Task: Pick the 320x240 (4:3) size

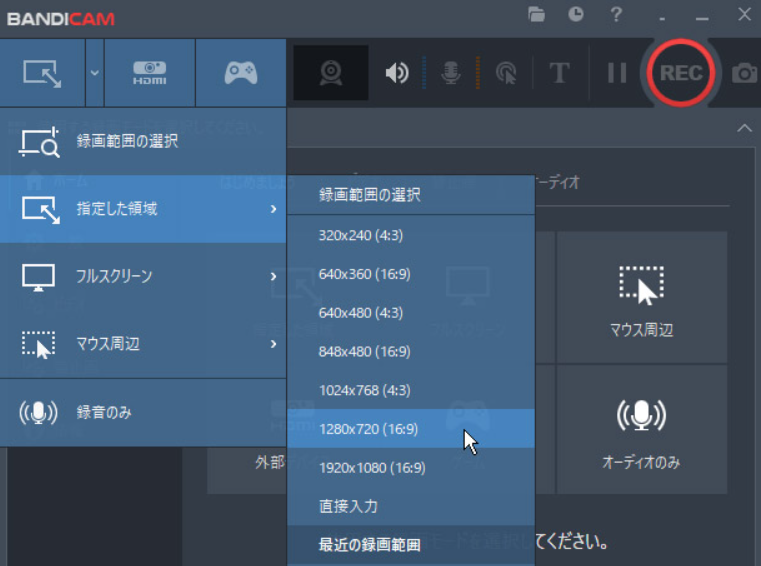Action: click(411, 235)
